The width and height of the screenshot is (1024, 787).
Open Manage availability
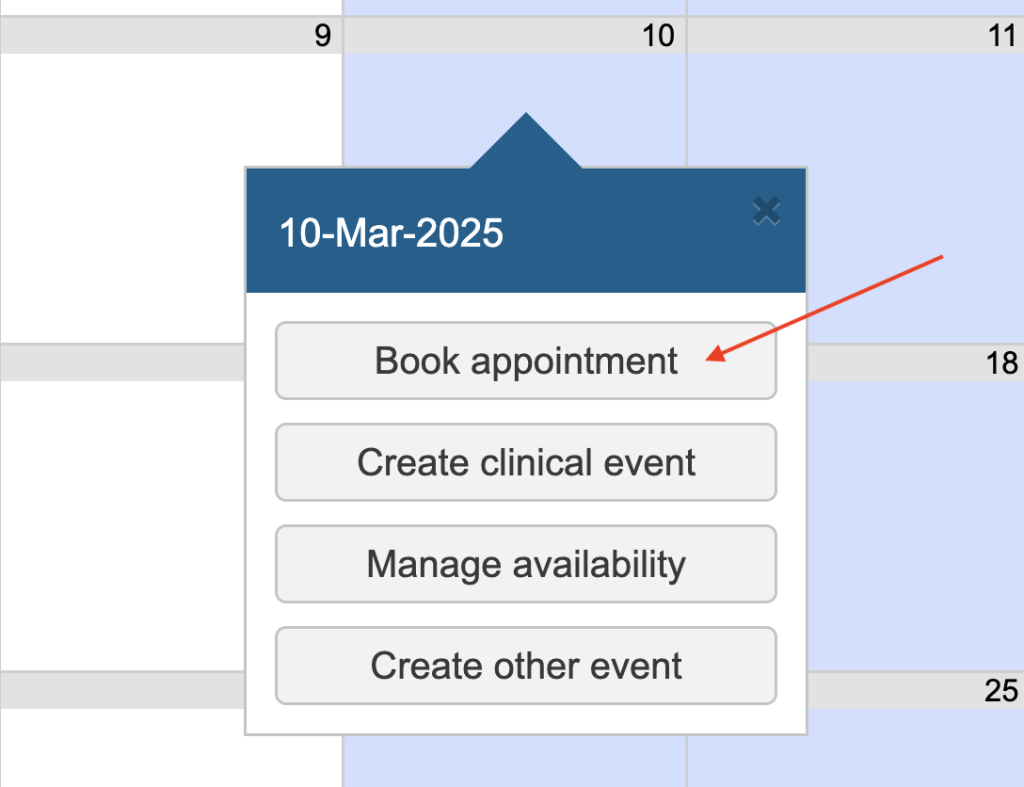tap(526, 565)
